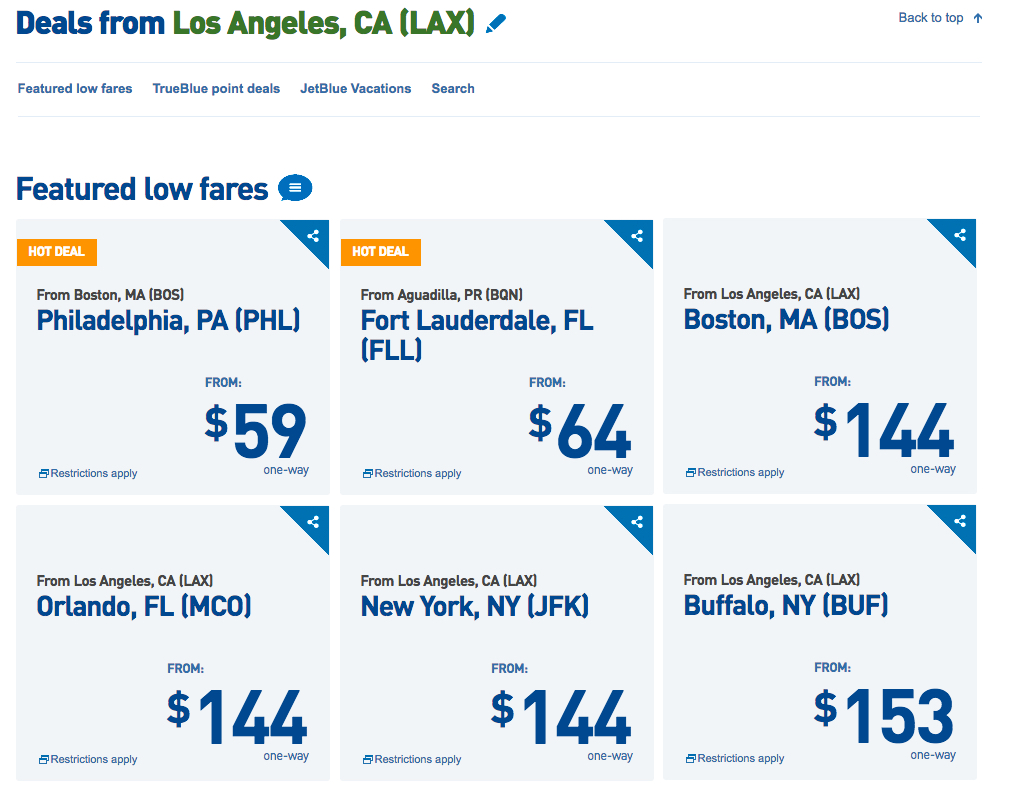View Restrictions apply on the Buffalo deal
1012x812 pixels.
pyautogui.click(x=741, y=758)
